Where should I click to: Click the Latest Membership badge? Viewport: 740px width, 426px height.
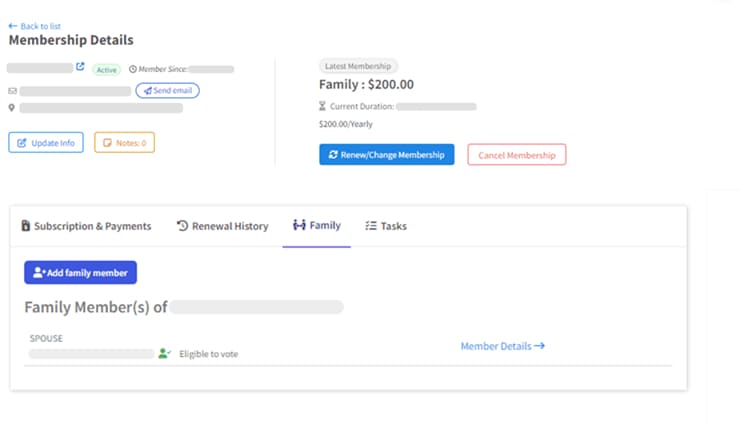tap(358, 65)
